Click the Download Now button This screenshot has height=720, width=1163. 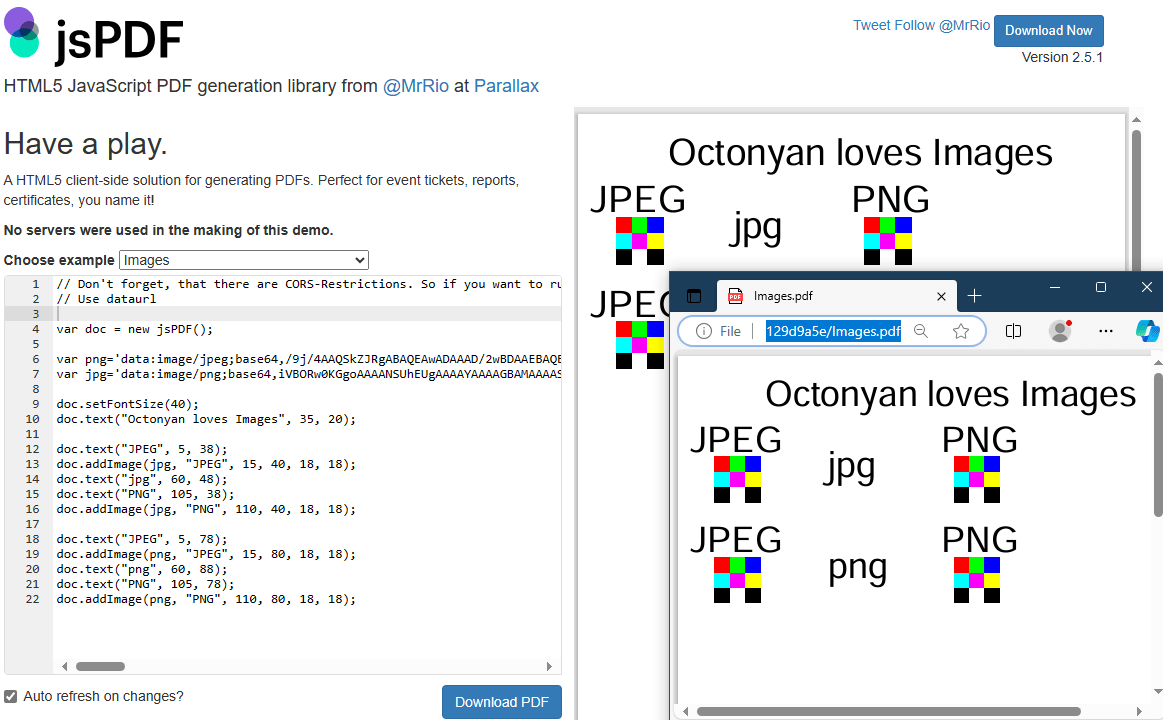[x=1048, y=31]
